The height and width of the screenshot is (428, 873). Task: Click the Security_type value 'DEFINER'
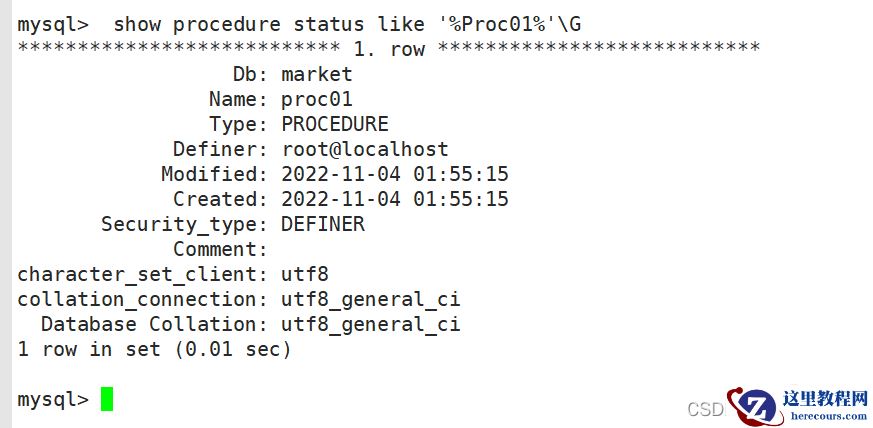[323, 224]
